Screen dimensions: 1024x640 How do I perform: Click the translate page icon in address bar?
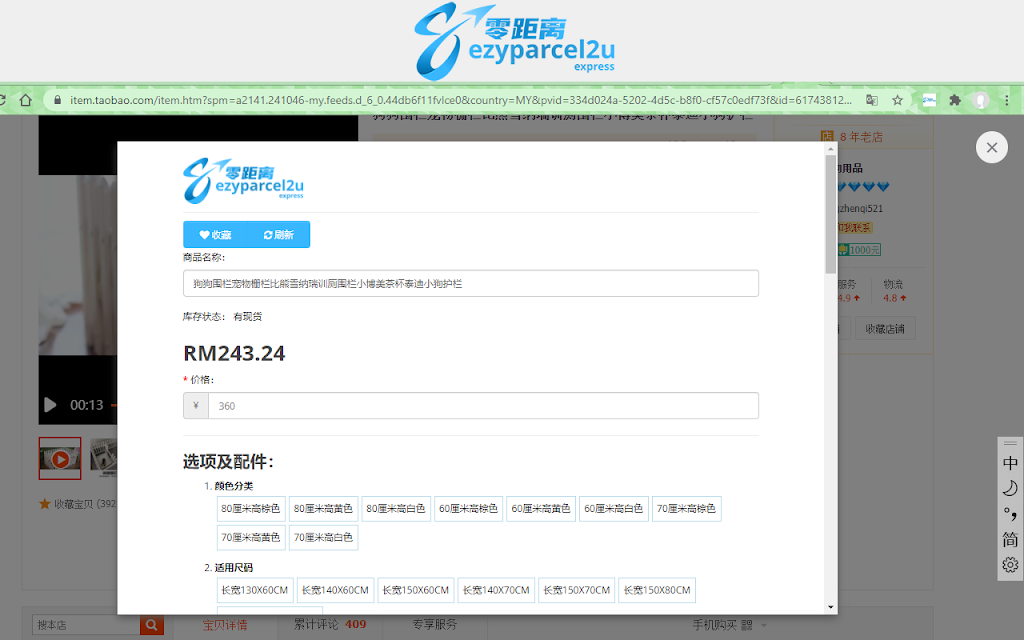(x=872, y=100)
